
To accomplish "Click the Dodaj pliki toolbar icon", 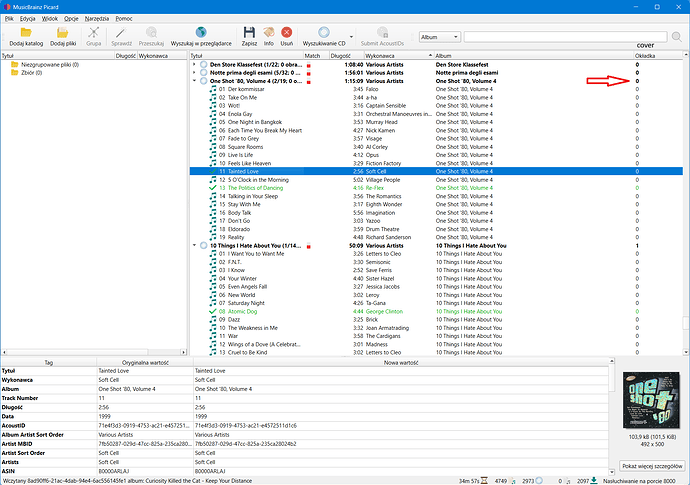I will [x=62, y=33].
